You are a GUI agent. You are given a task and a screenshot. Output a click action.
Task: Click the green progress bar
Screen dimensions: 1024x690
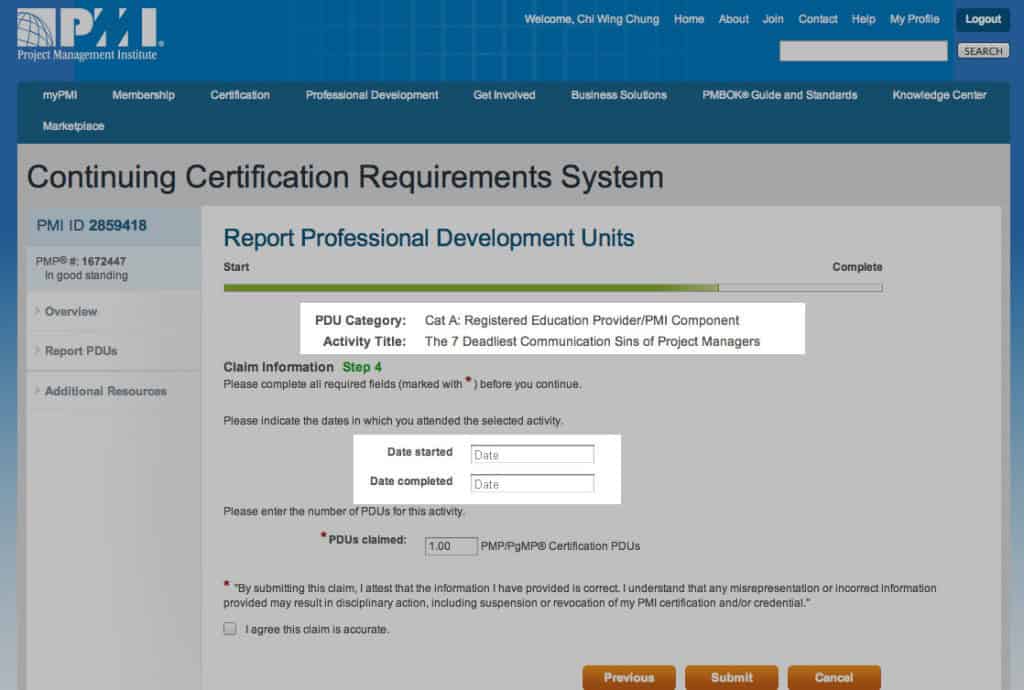click(x=471, y=288)
